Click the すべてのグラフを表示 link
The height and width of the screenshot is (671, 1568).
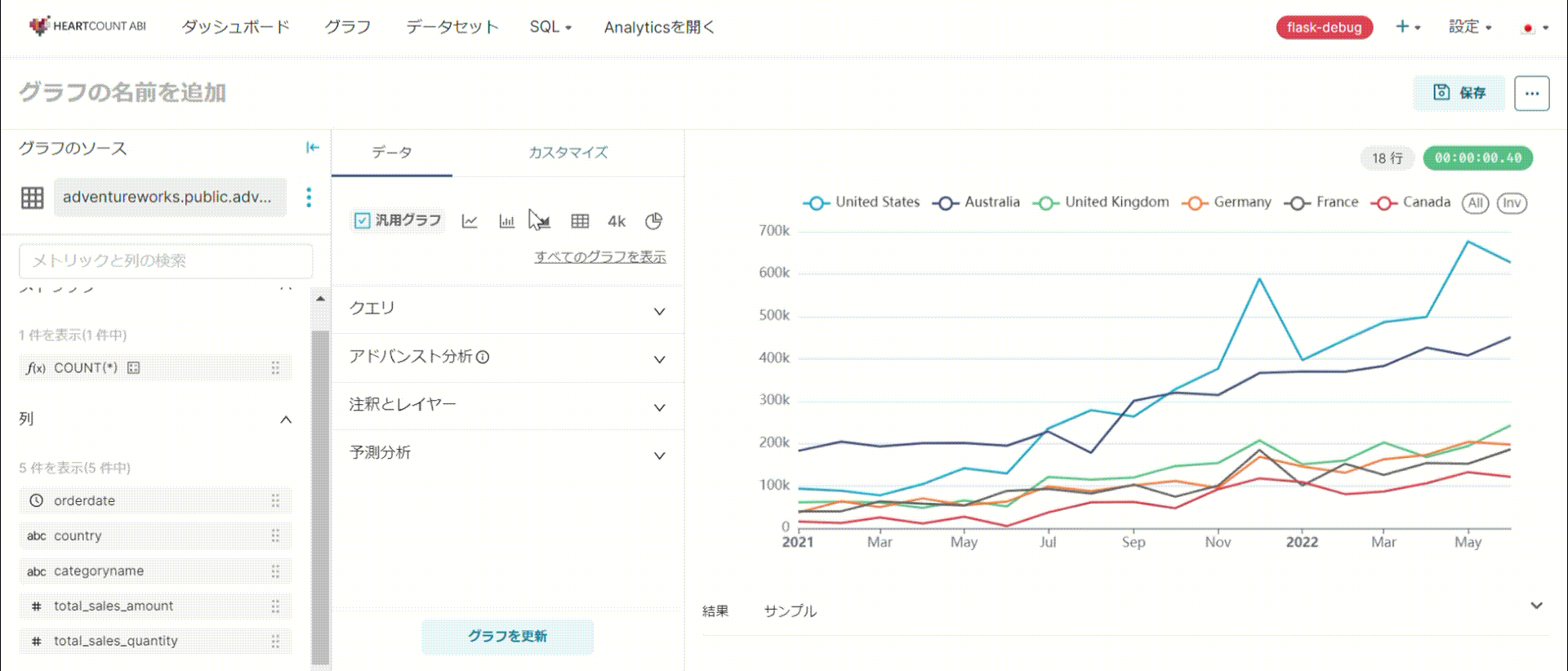600,257
